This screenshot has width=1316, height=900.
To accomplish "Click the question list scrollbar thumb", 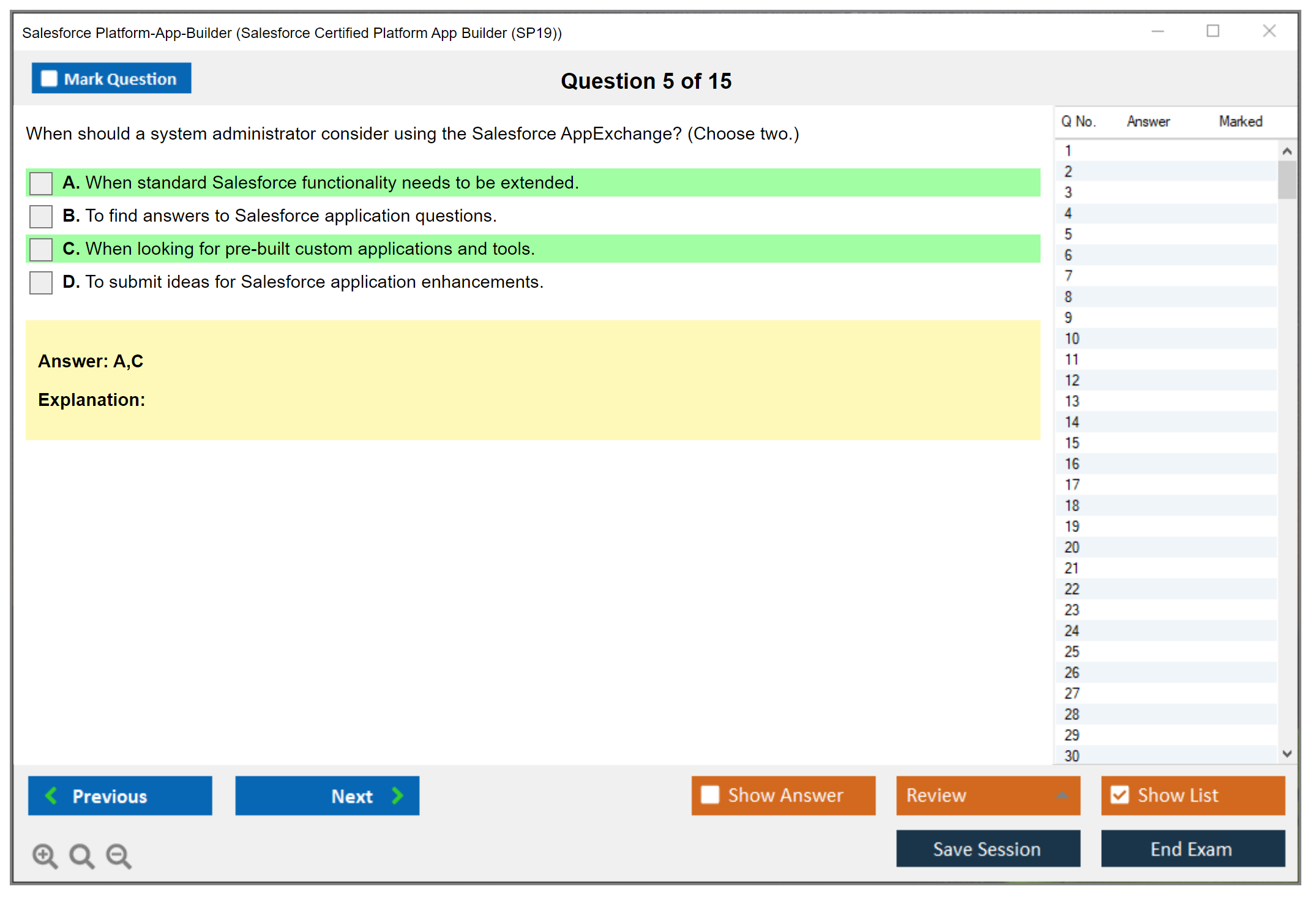I will point(1287,180).
